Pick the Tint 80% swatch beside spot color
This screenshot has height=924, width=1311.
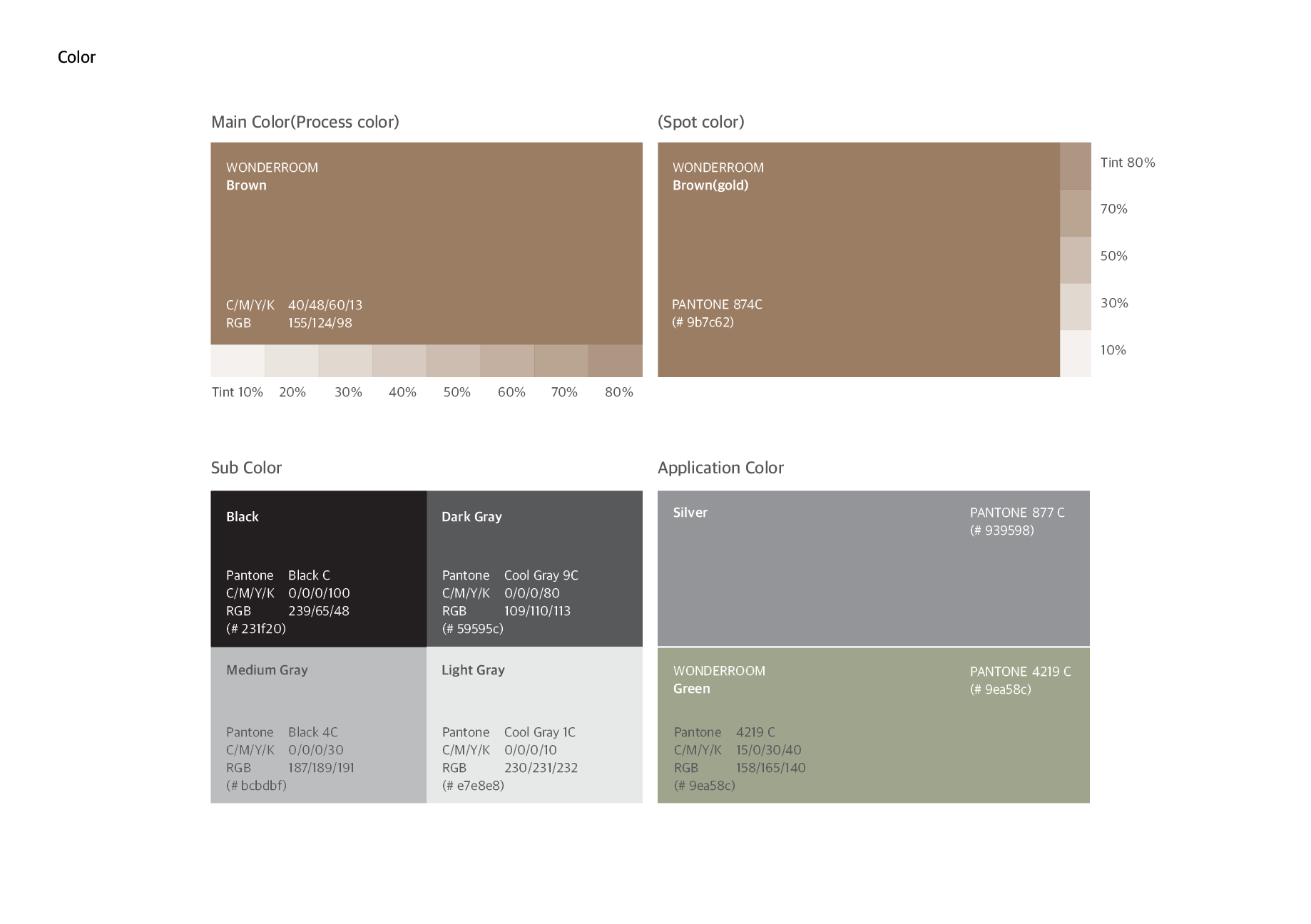(1076, 166)
